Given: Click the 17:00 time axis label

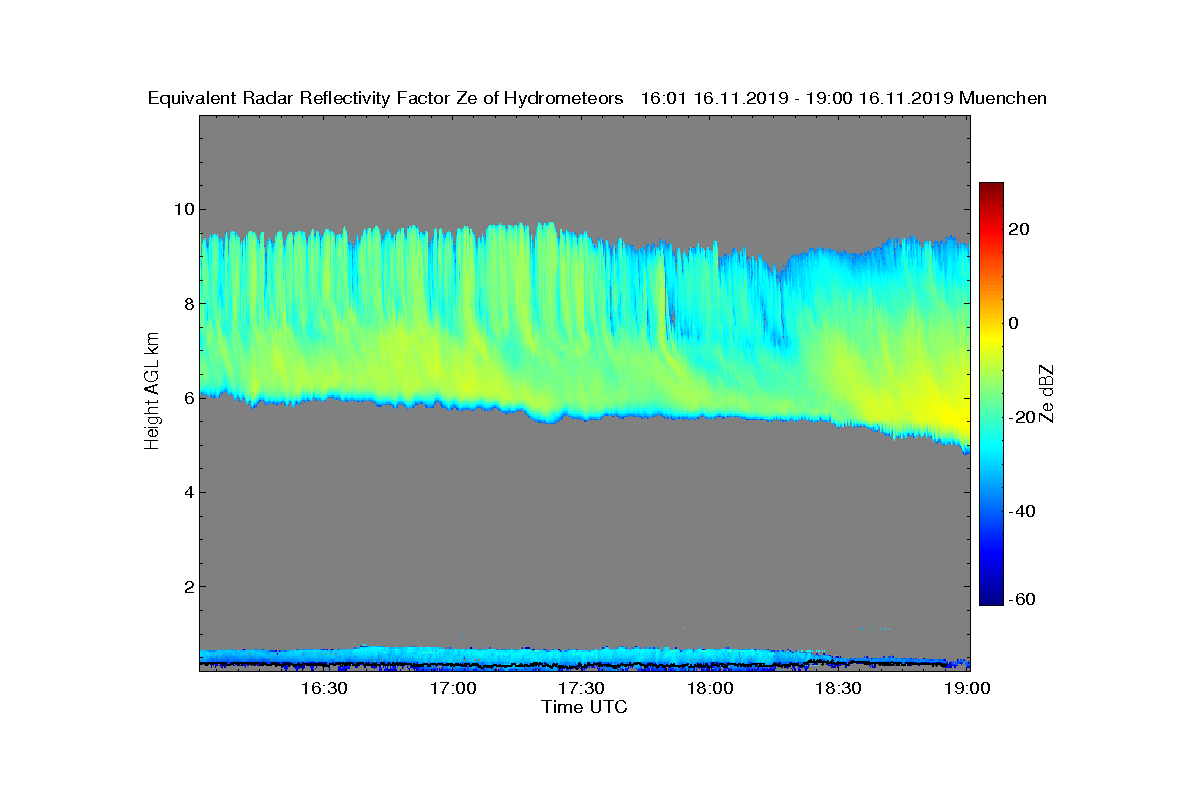Looking at the screenshot, I should [453, 688].
